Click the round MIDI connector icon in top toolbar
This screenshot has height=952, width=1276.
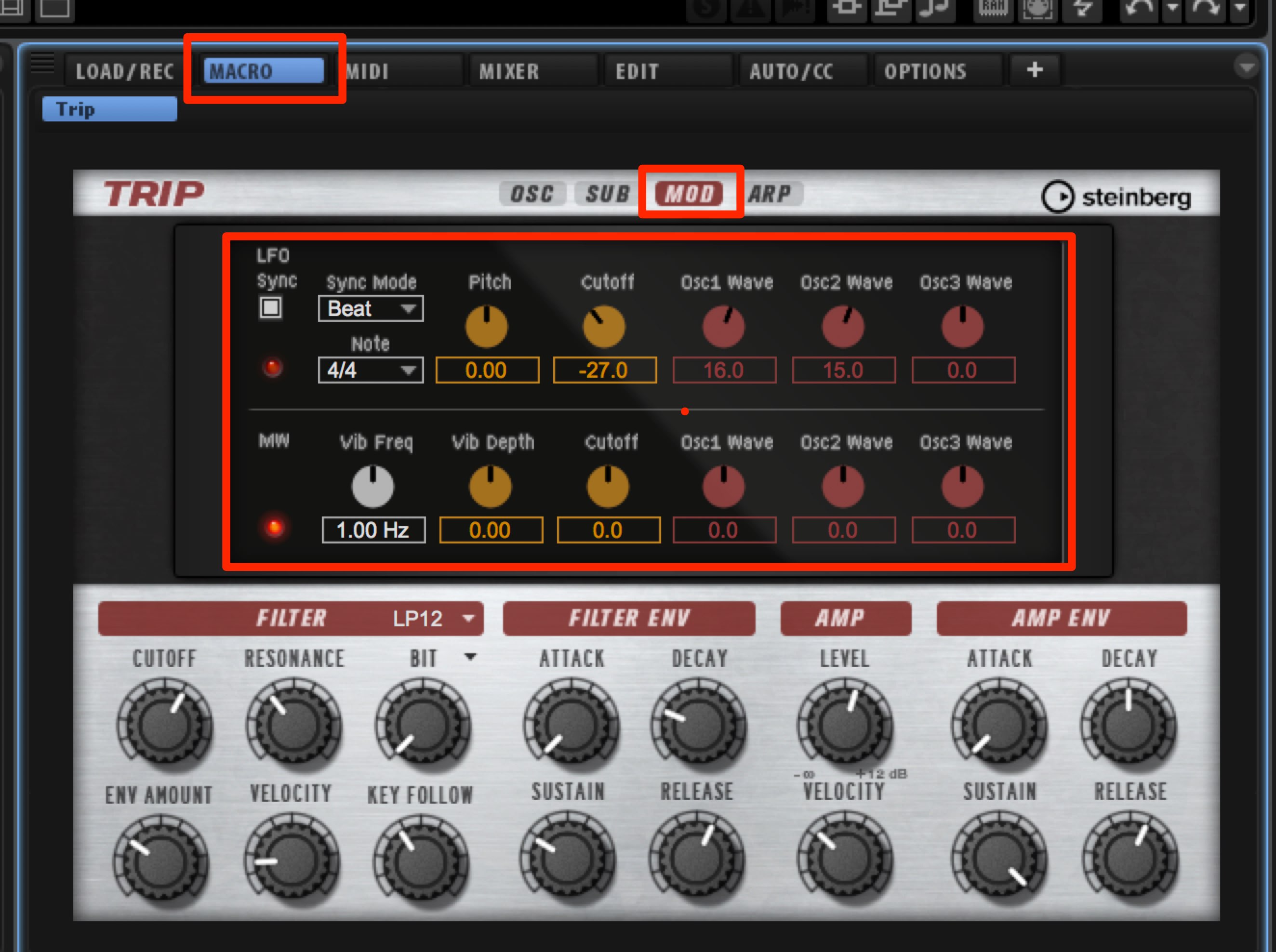[x=1038, y=9]
